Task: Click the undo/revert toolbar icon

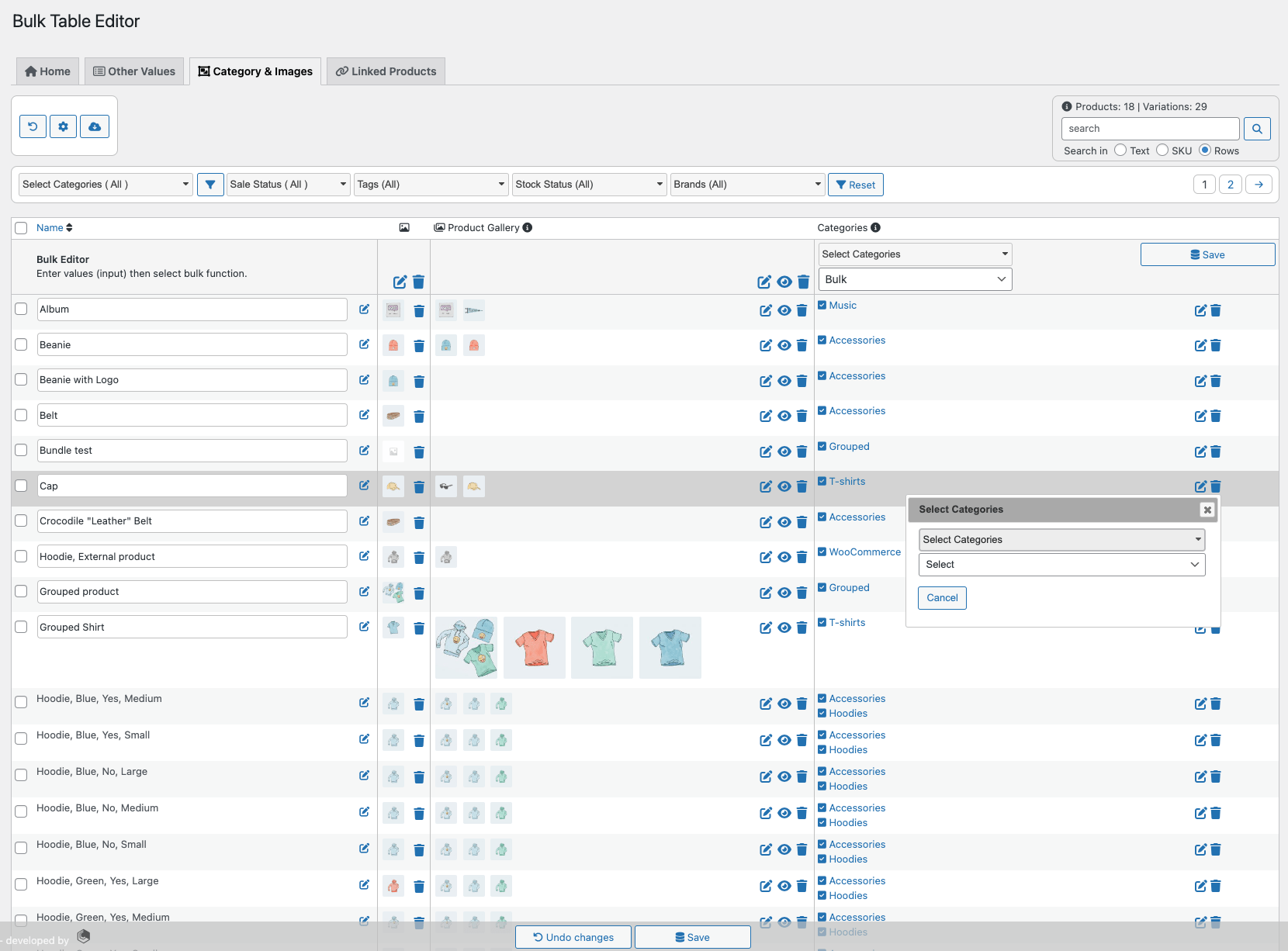Action: 33,126
